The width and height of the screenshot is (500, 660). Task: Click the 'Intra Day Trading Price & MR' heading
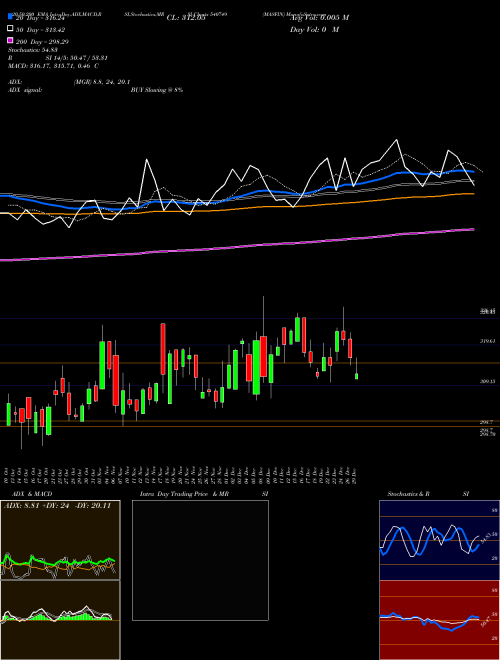pos(184,494)
